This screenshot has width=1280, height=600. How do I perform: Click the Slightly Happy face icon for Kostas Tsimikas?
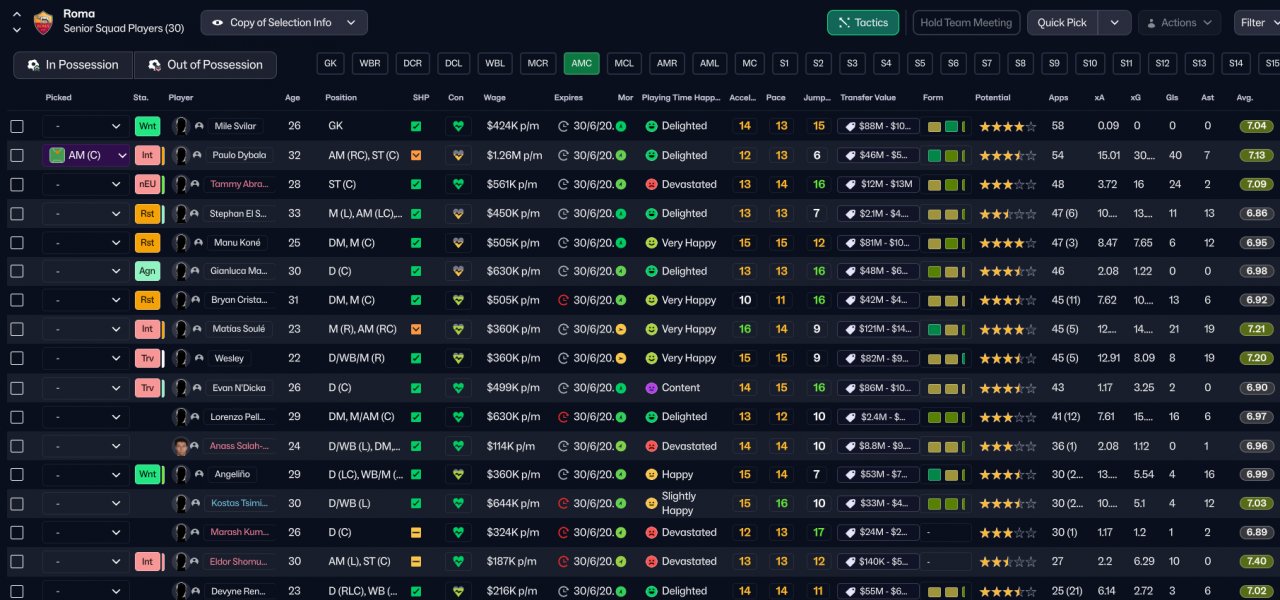tap(651, 503)
